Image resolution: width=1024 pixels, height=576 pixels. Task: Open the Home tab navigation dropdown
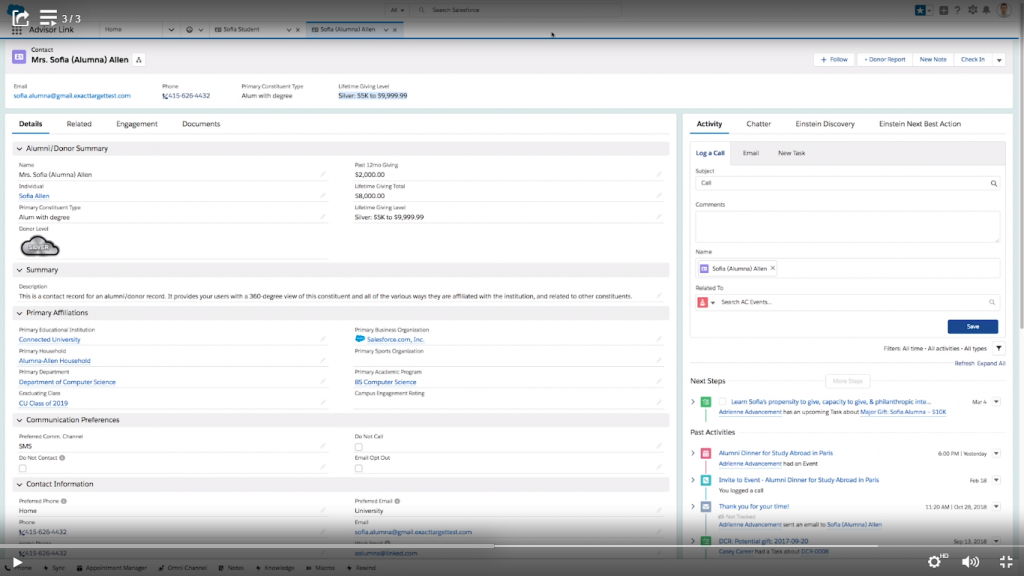pos(171,30)
